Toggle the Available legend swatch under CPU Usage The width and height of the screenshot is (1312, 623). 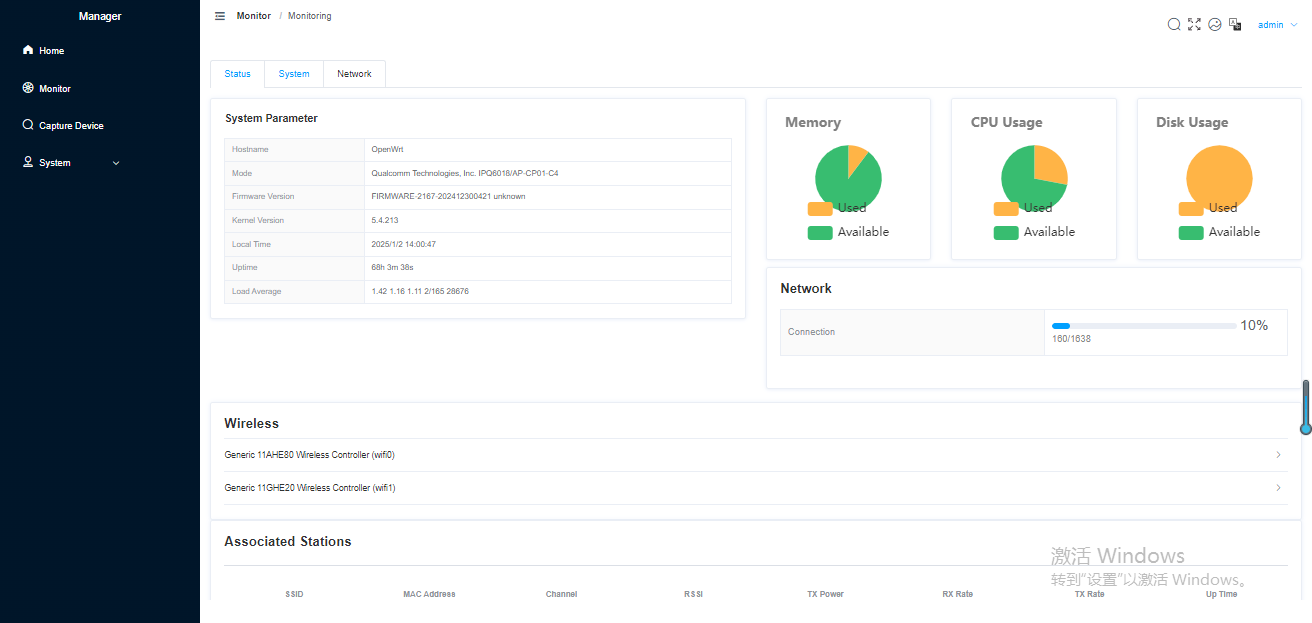(1006, 233)
